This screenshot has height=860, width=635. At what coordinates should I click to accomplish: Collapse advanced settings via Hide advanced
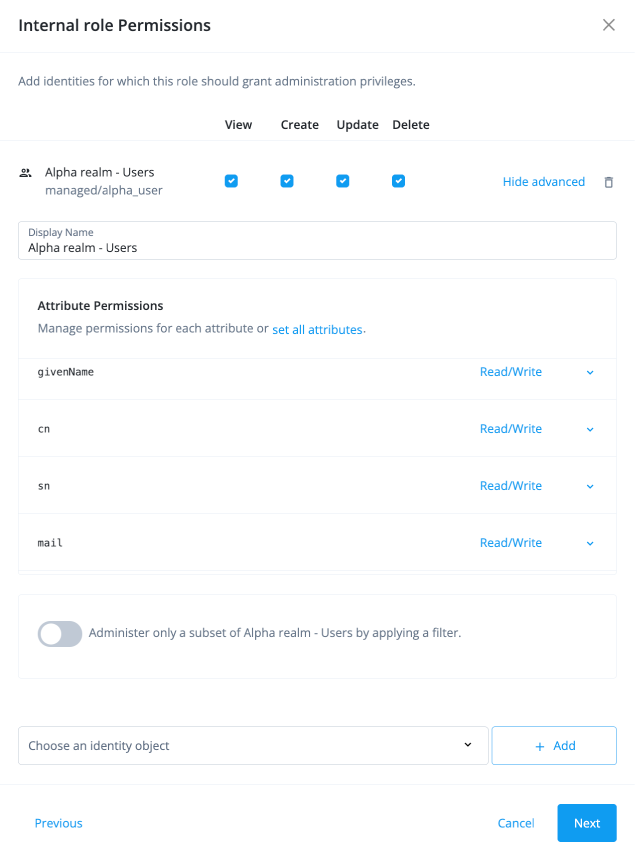coord(544,181)
